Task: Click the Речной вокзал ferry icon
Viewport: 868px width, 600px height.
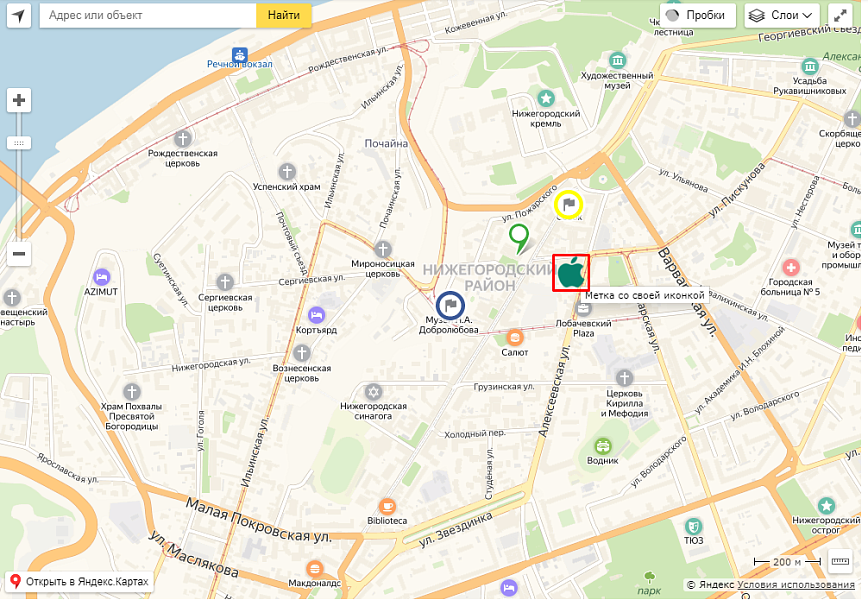Action: point(240,54)
